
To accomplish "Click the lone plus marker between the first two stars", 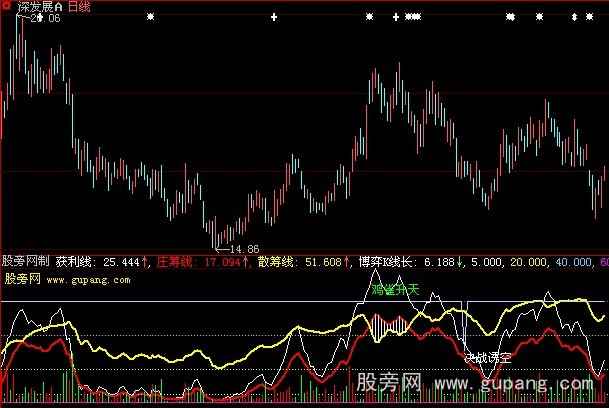I will (274, 17).
